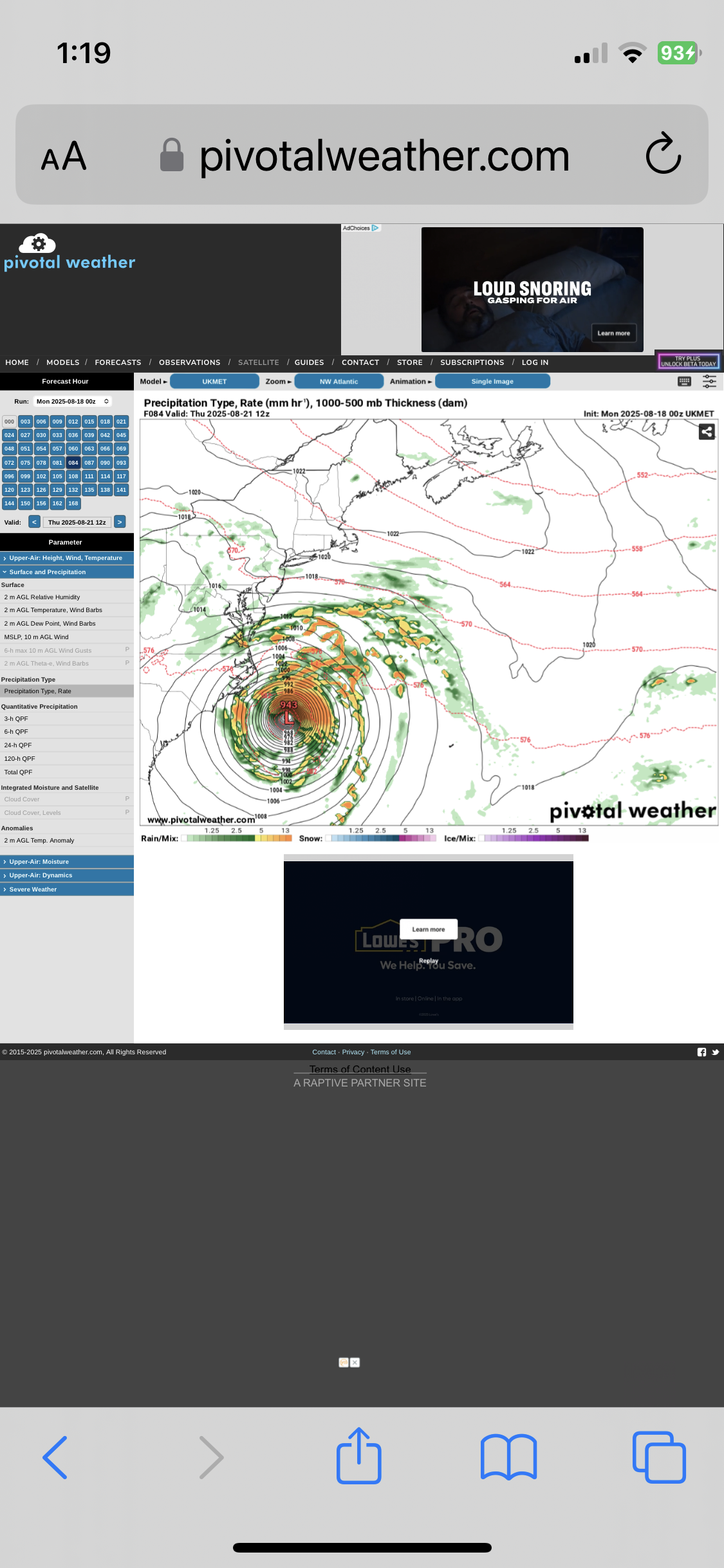The image size is (724, 1568).
Task: Step to next valid time
Action: pyautogui.click(x=120, y=522)
